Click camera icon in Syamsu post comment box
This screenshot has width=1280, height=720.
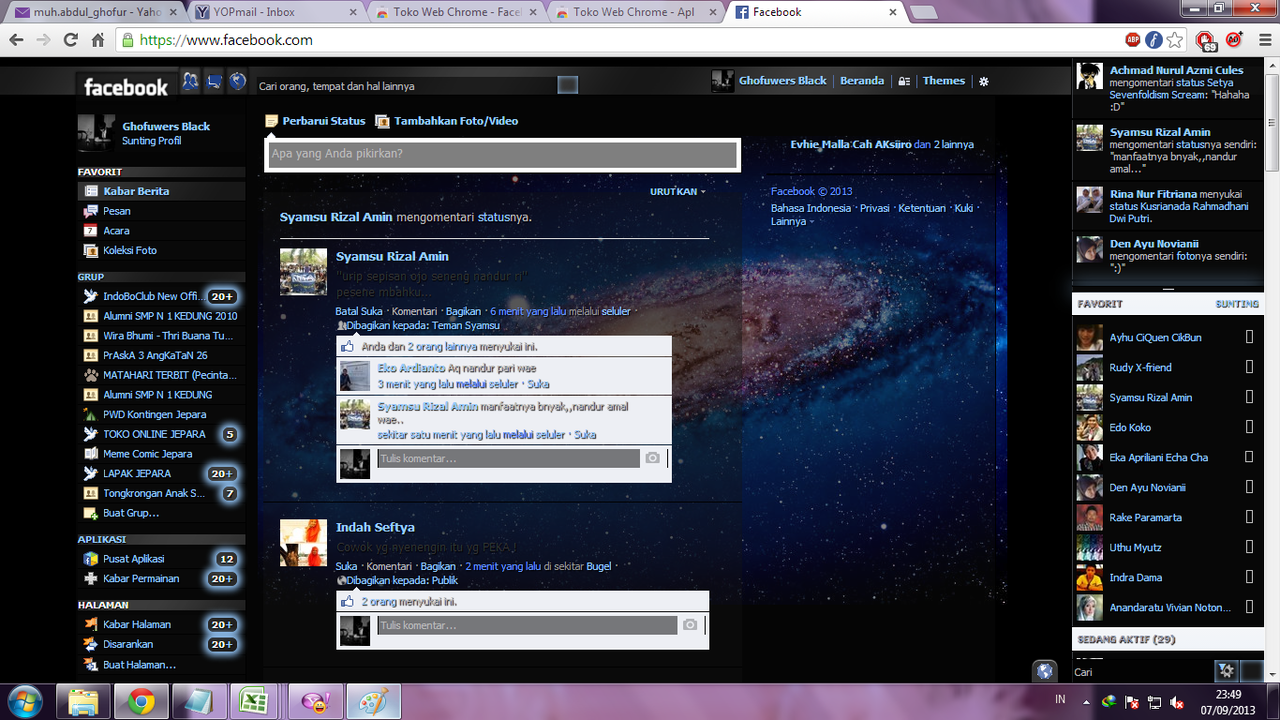tap(652, 458)
